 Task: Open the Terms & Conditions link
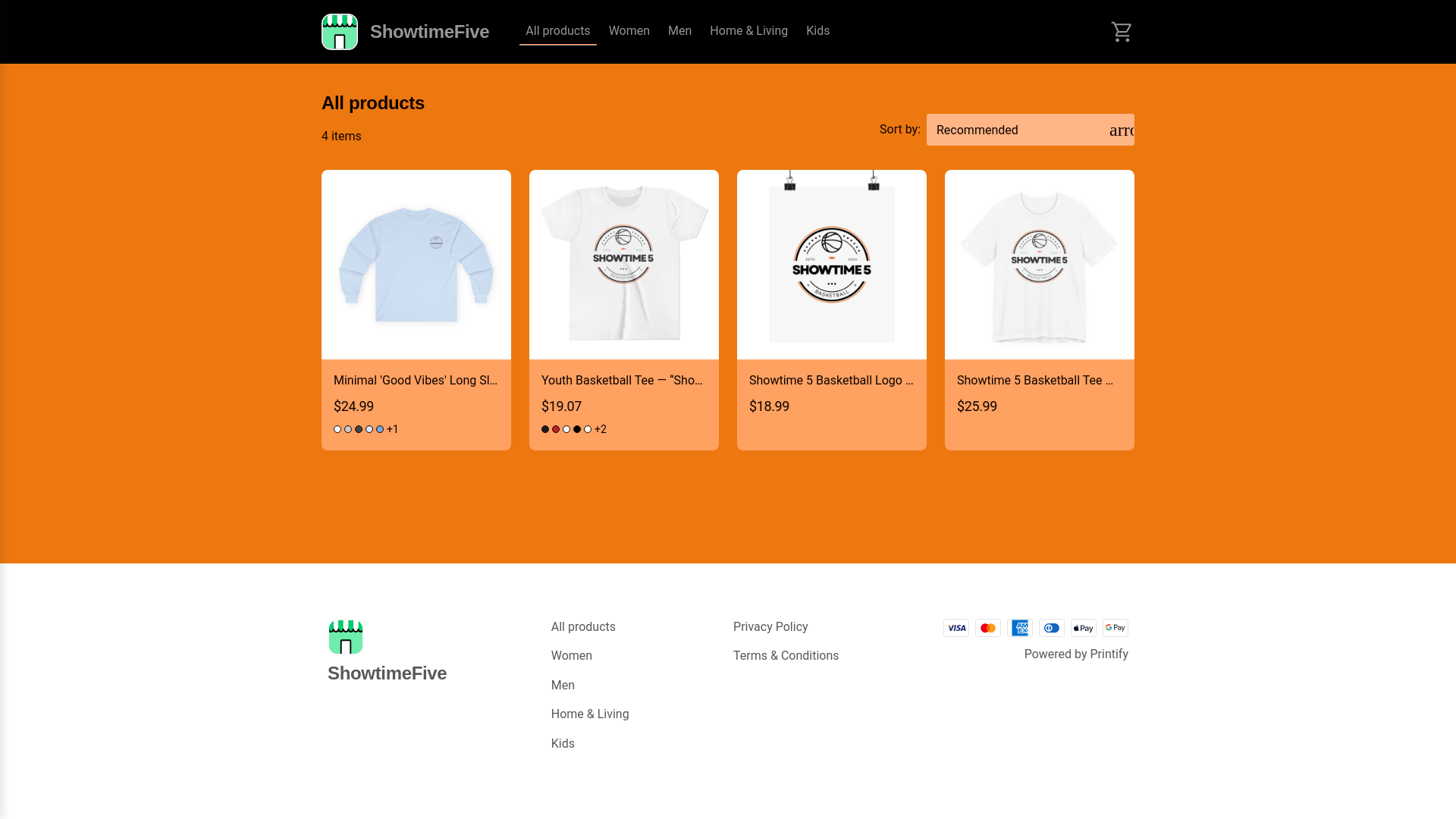coord(786,656)
